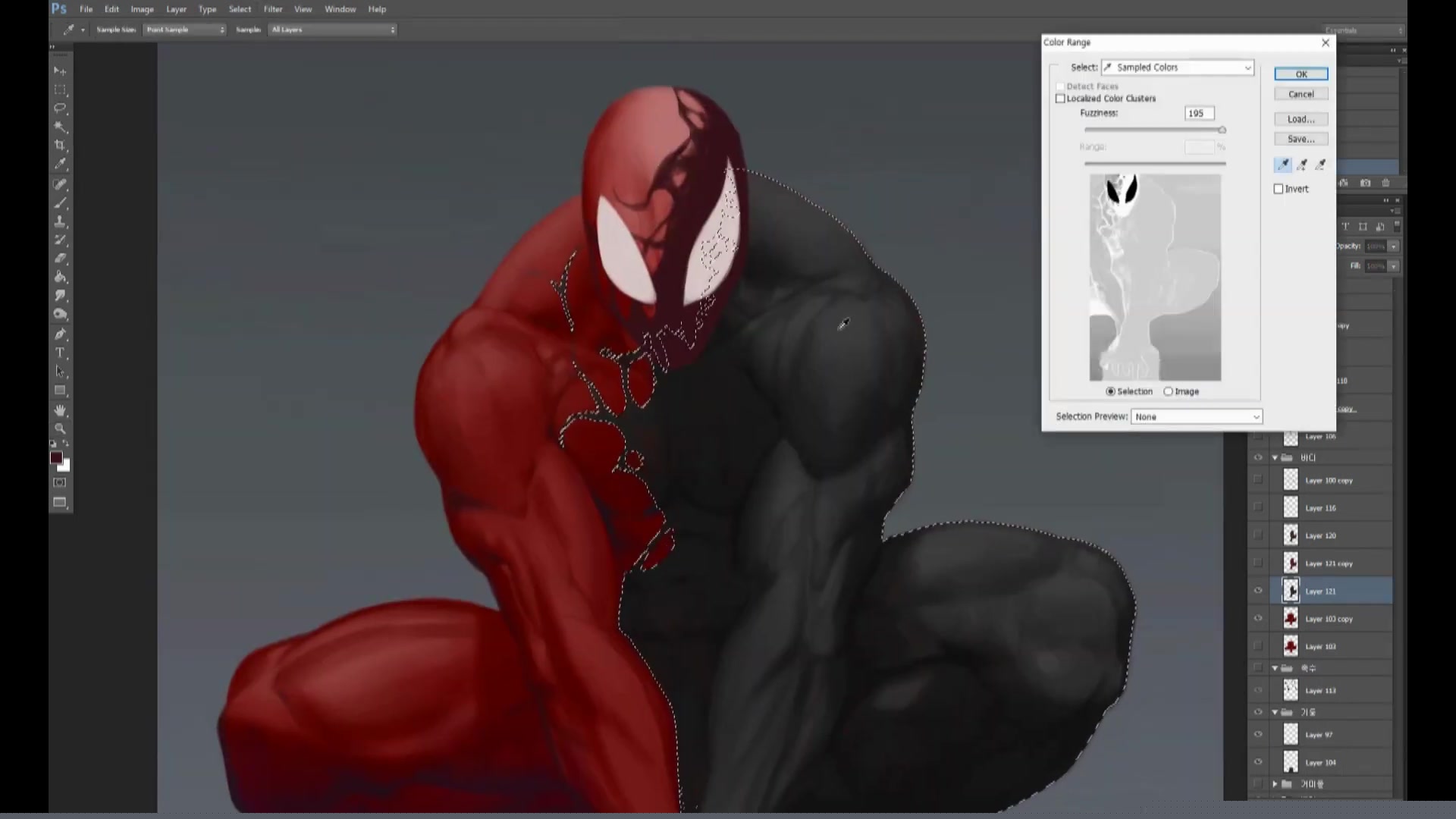Select the Lasso tool

point(60,108)
